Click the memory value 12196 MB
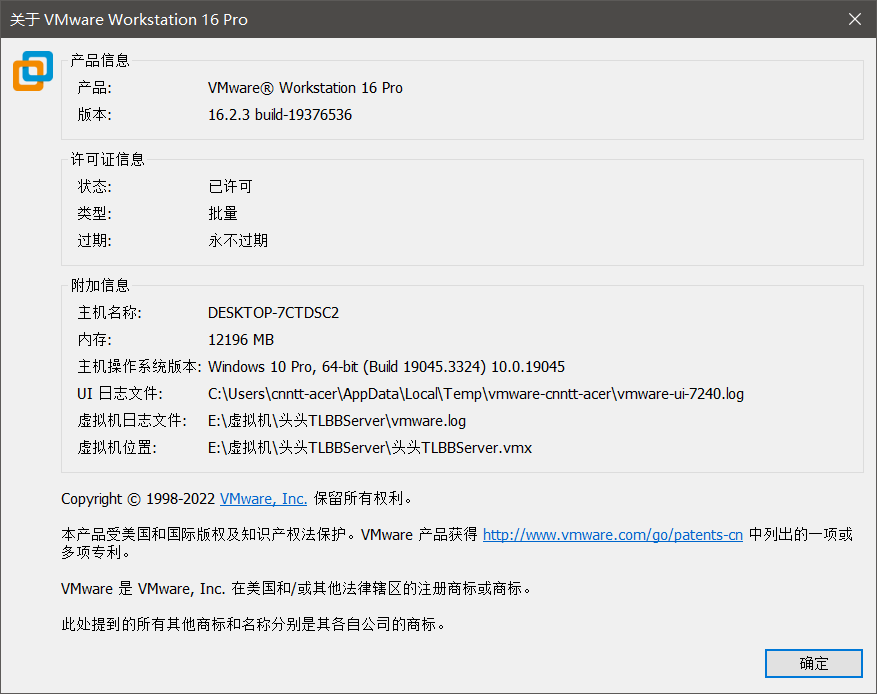The image size is (877, 694). pos(241,339)
